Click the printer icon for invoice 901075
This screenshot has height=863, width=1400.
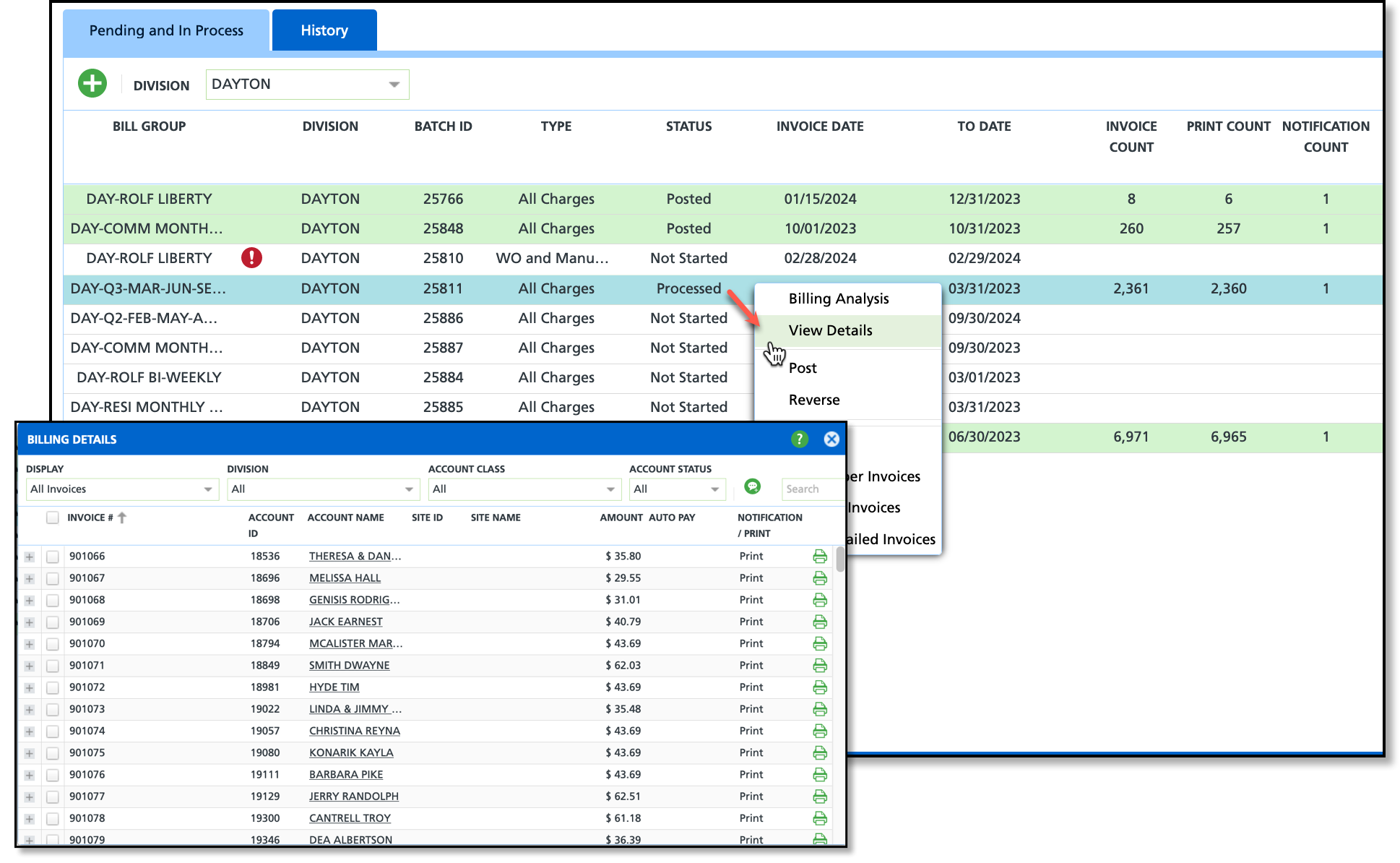[x=820, y=752]
